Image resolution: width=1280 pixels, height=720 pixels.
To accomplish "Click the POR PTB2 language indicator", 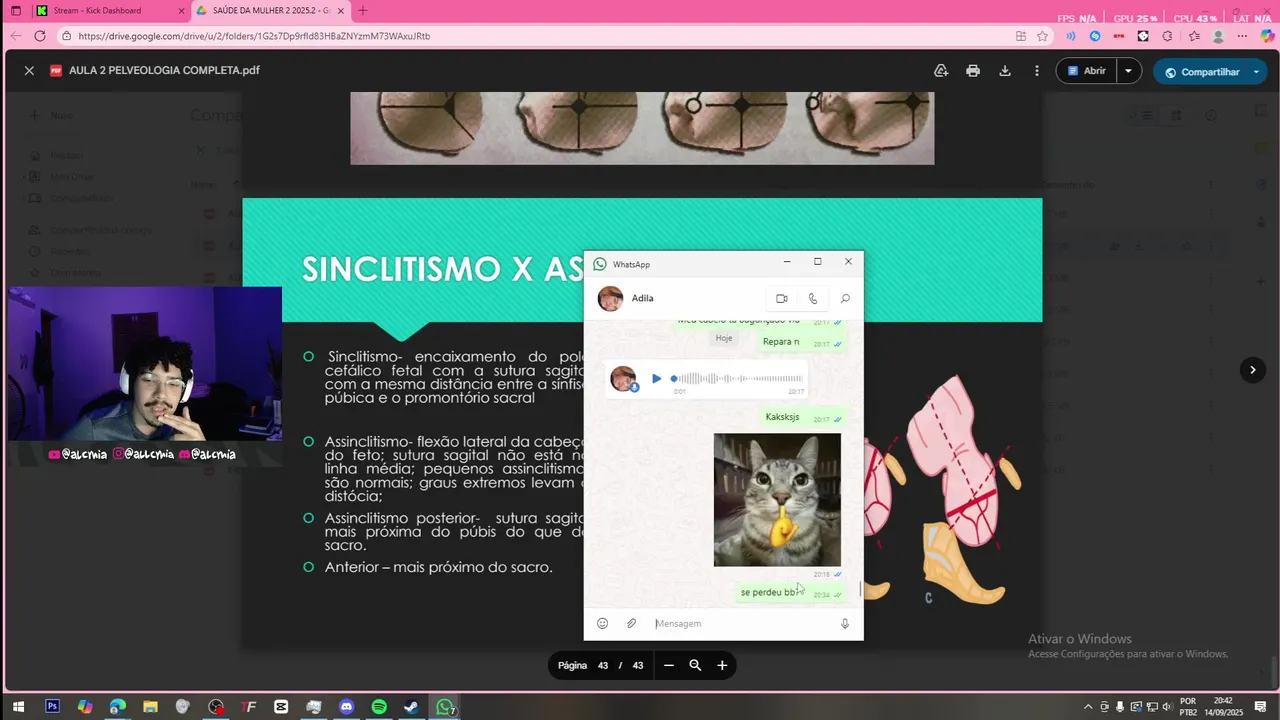I will 1188,706.
